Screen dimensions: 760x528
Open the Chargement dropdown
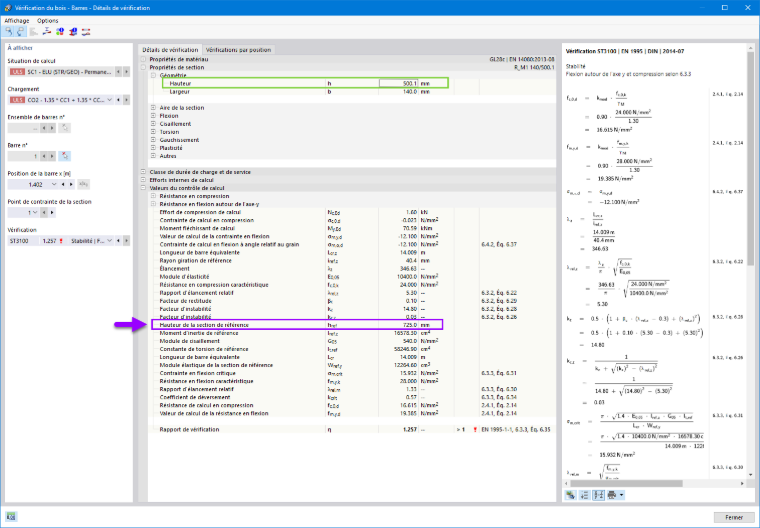click(110, 100)
